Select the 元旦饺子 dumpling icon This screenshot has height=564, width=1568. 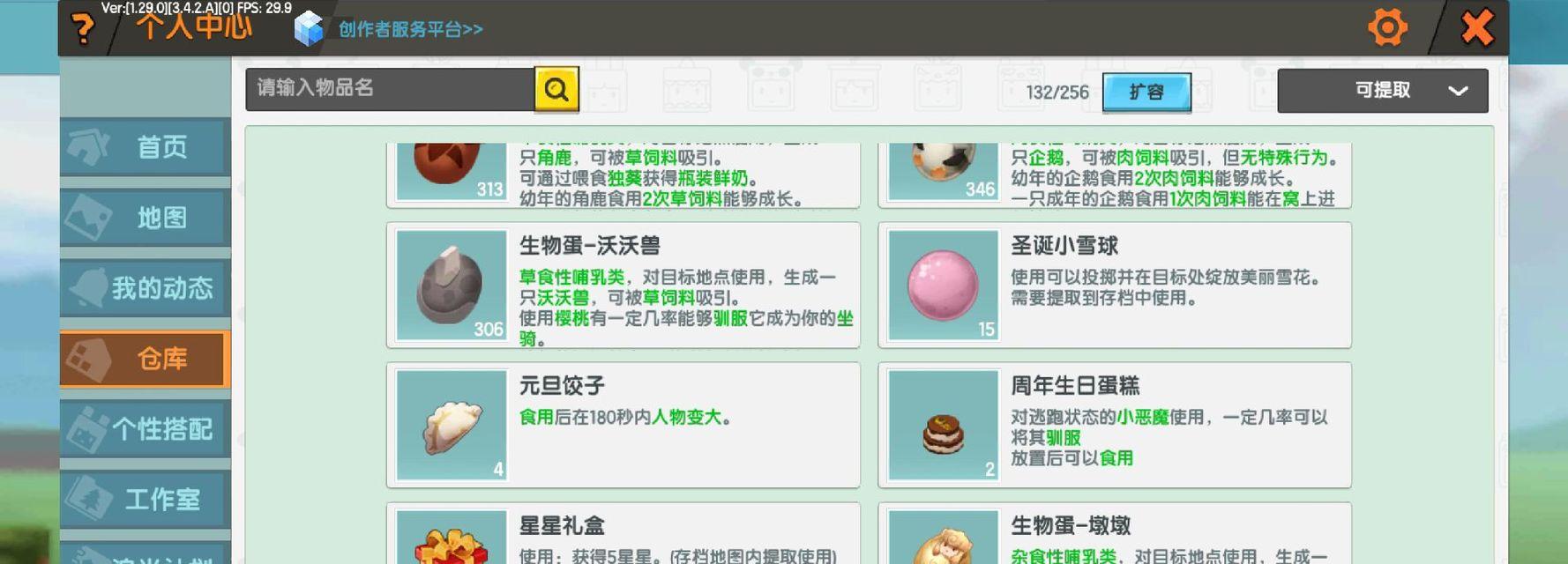451,425
